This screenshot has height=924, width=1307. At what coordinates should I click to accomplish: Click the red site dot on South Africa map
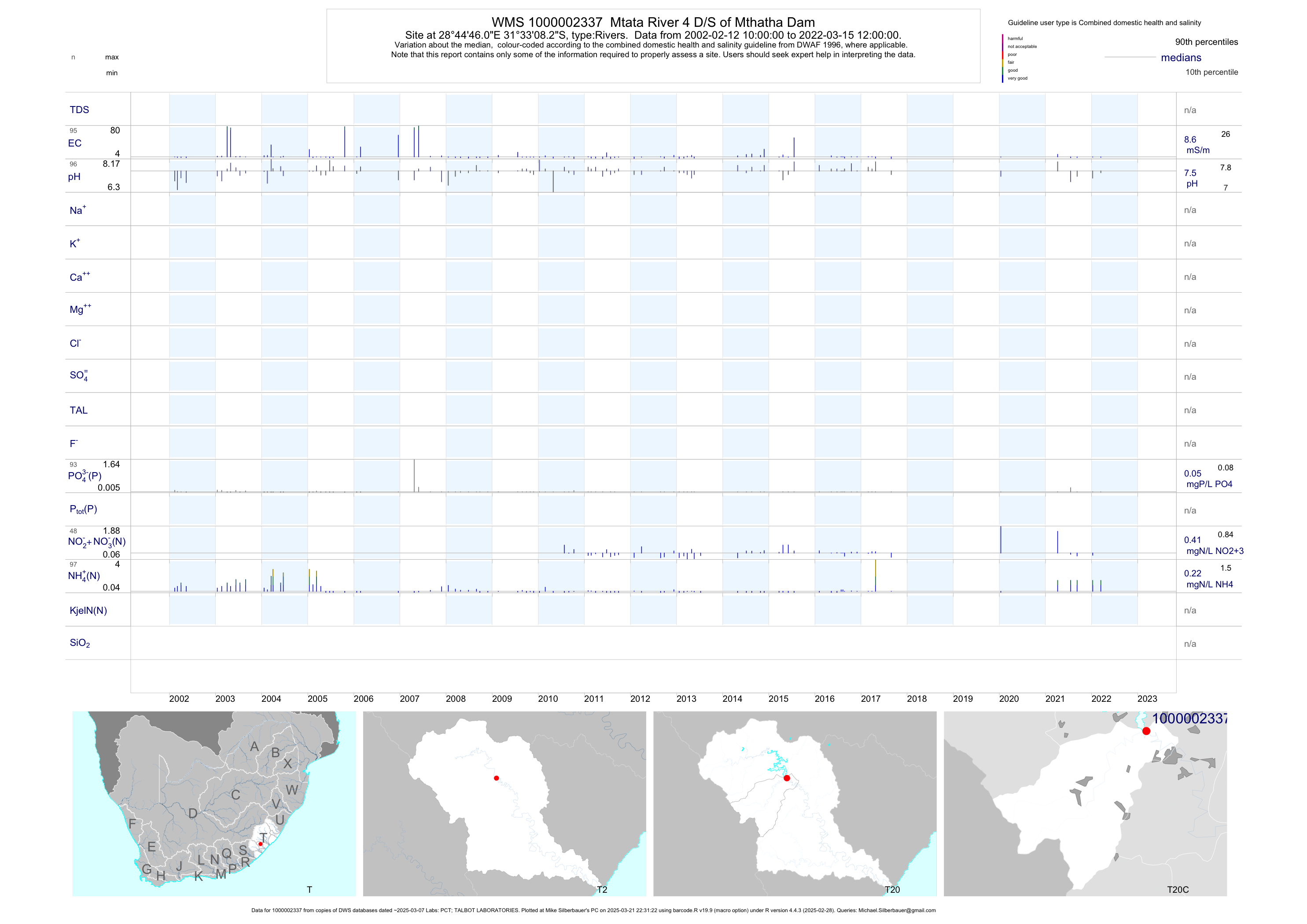point(261,844)
